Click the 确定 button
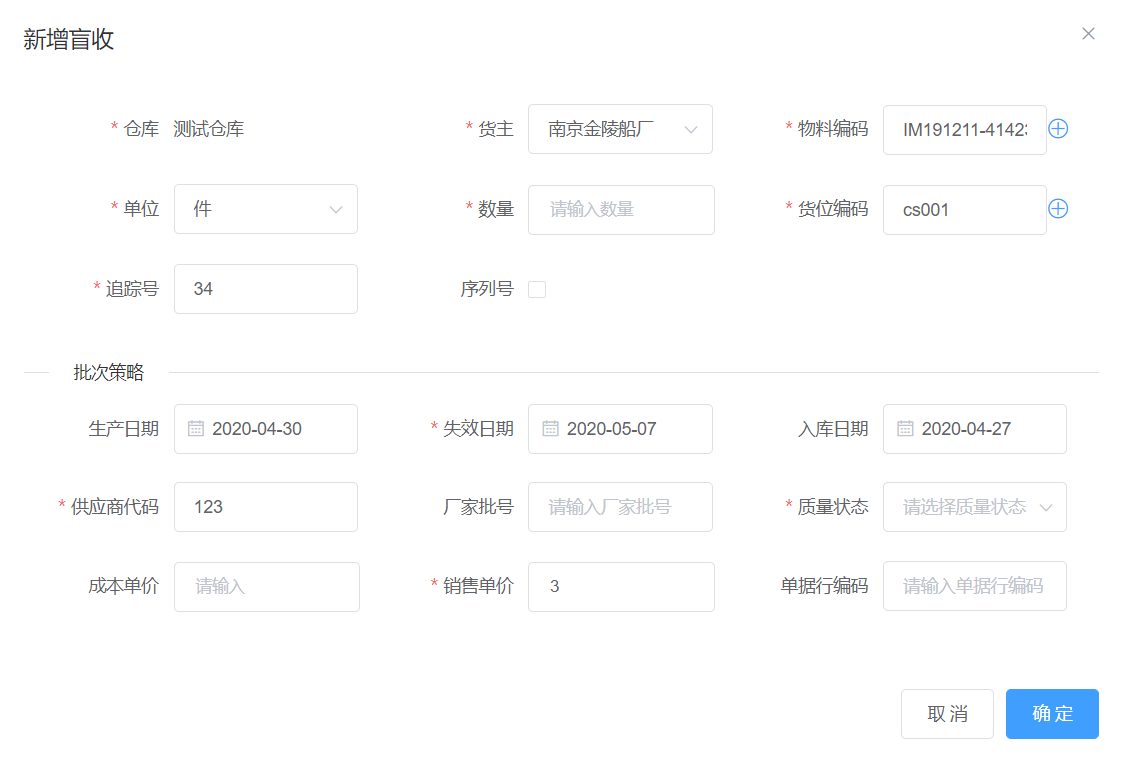1122x762 pixels. [1052, 714]
